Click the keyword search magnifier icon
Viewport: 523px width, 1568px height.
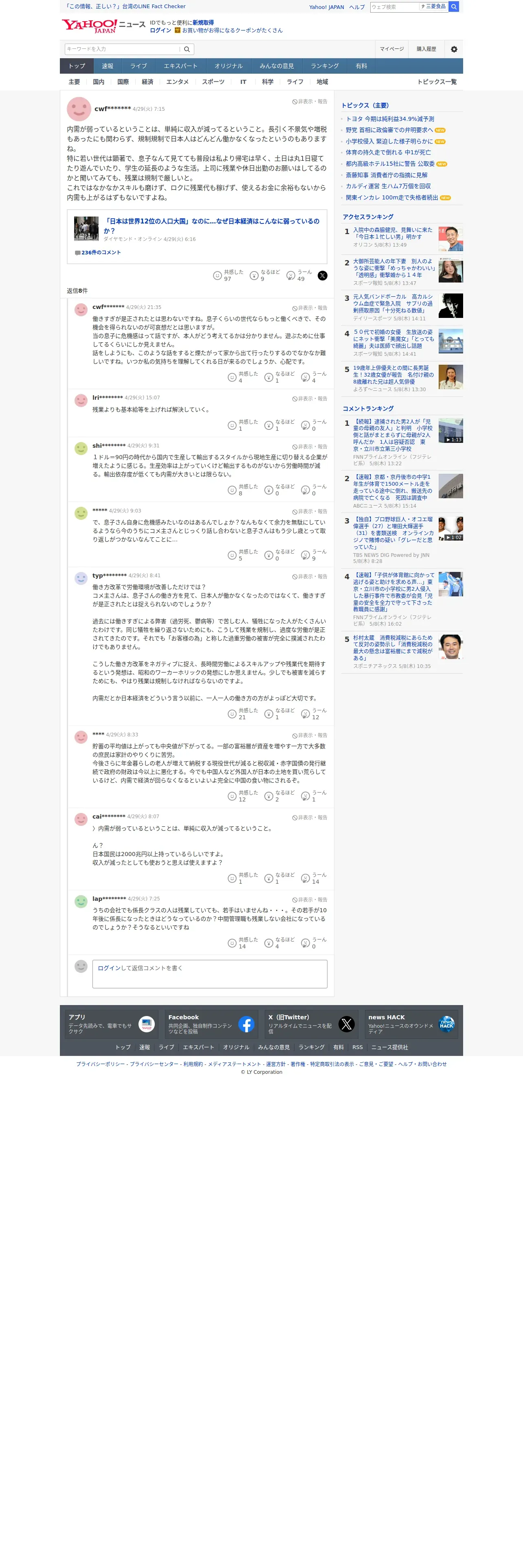[187, 49]
